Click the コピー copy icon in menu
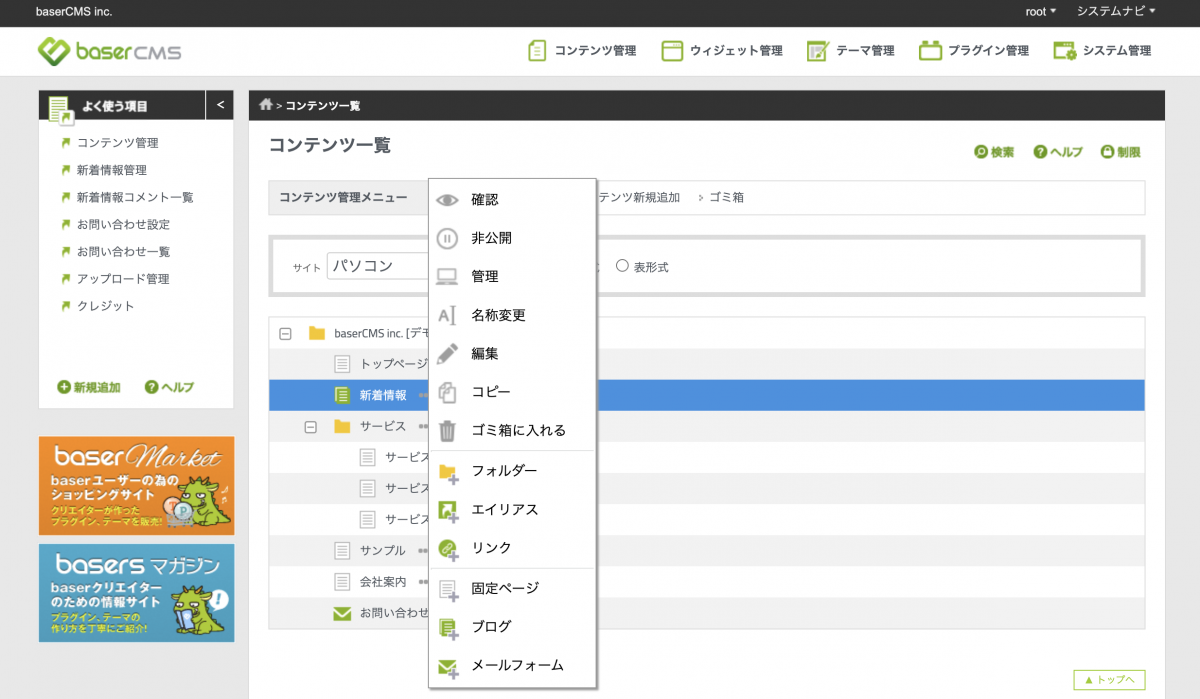 (447, 392)
